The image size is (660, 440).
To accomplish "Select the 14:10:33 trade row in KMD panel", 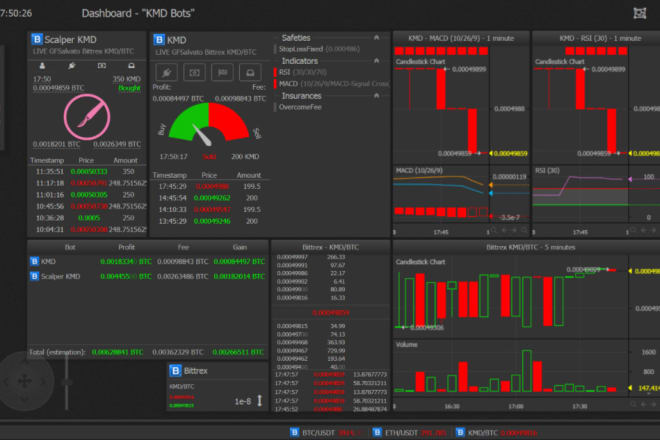I will tap(210, 209).
